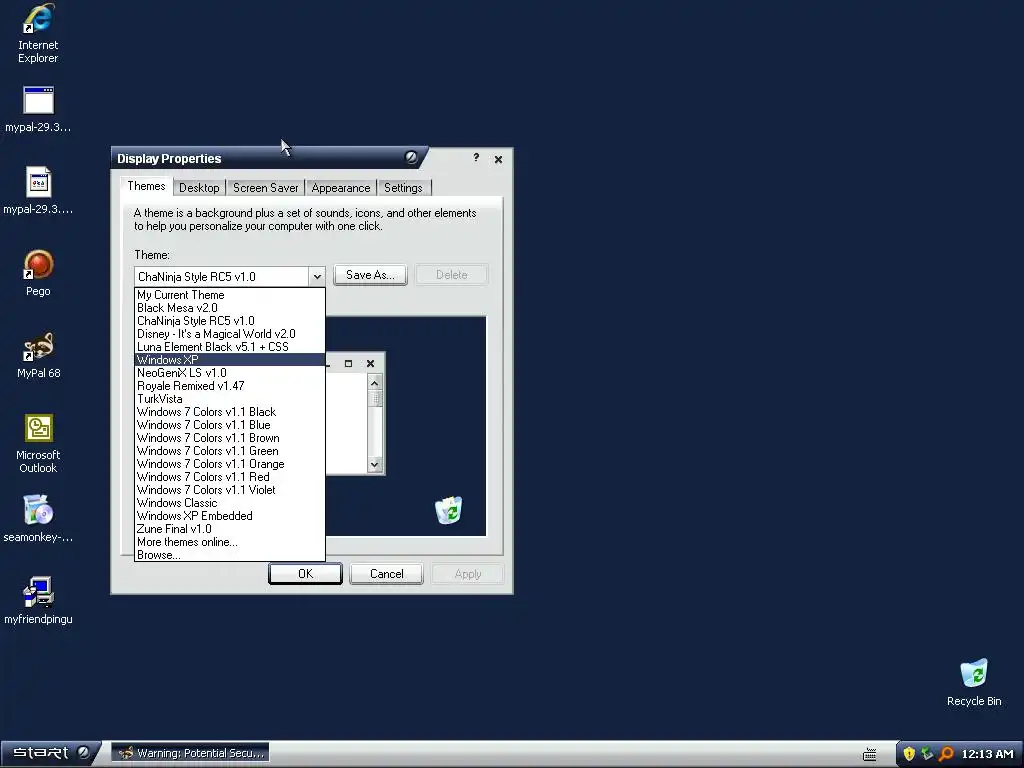
Task: Click the Apply button
Action: 468,573
